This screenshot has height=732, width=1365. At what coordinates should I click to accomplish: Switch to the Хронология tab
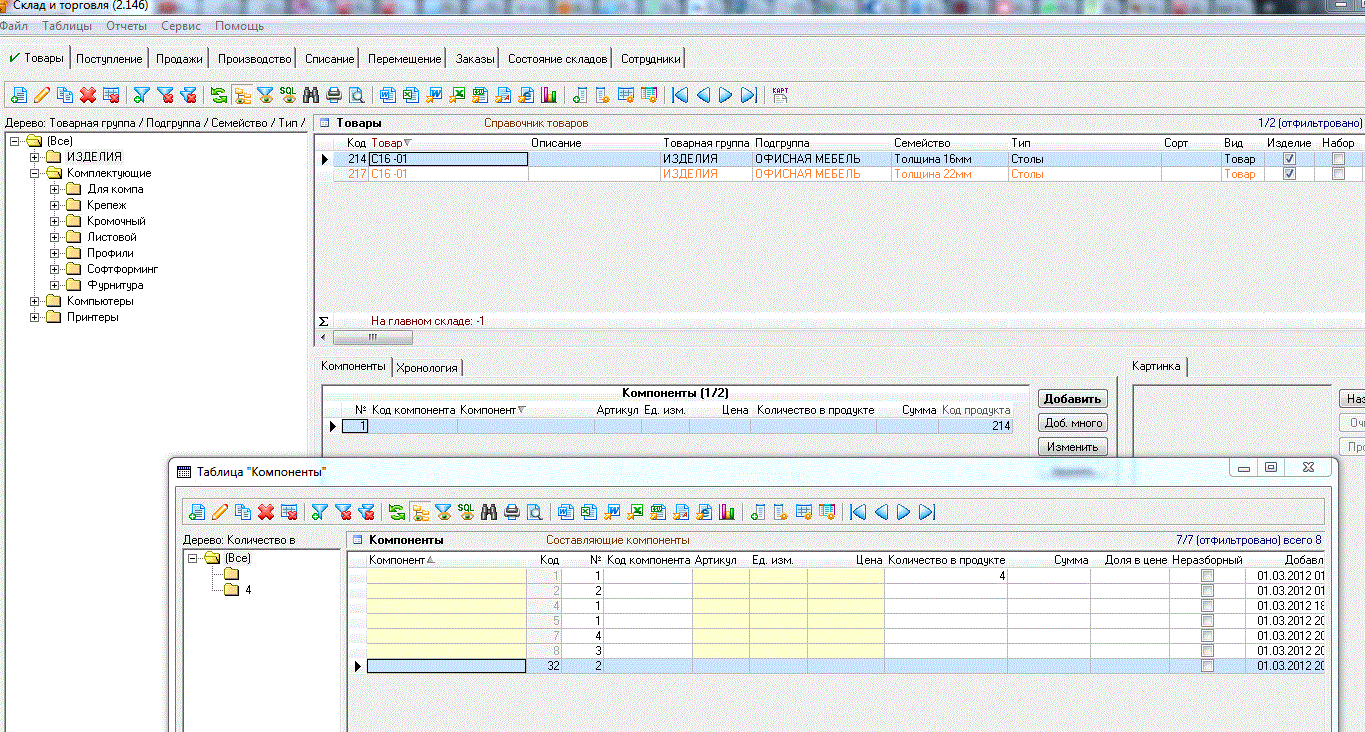coord(427,368)
